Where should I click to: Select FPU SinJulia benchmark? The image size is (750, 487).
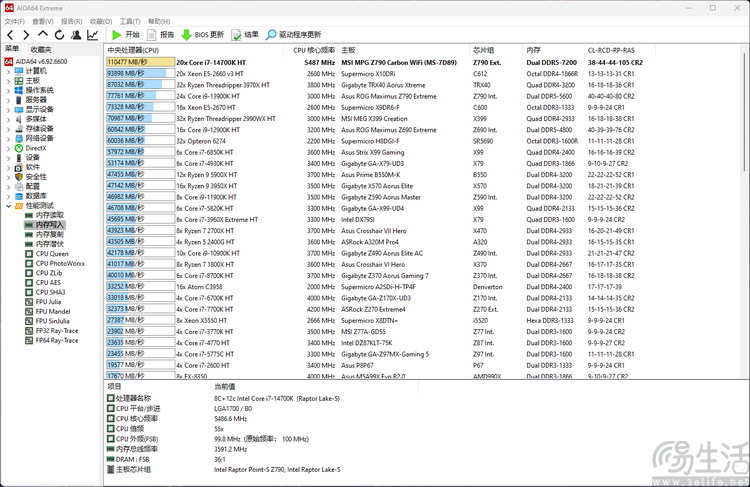(x=53, y=321)
